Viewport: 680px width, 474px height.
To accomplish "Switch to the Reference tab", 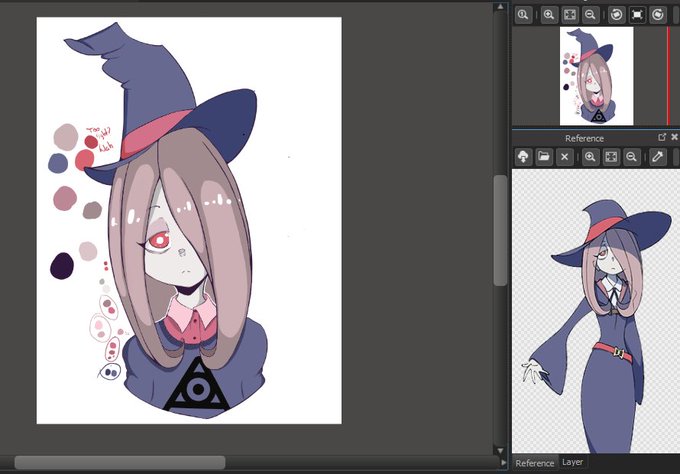I will coord(535,463).
